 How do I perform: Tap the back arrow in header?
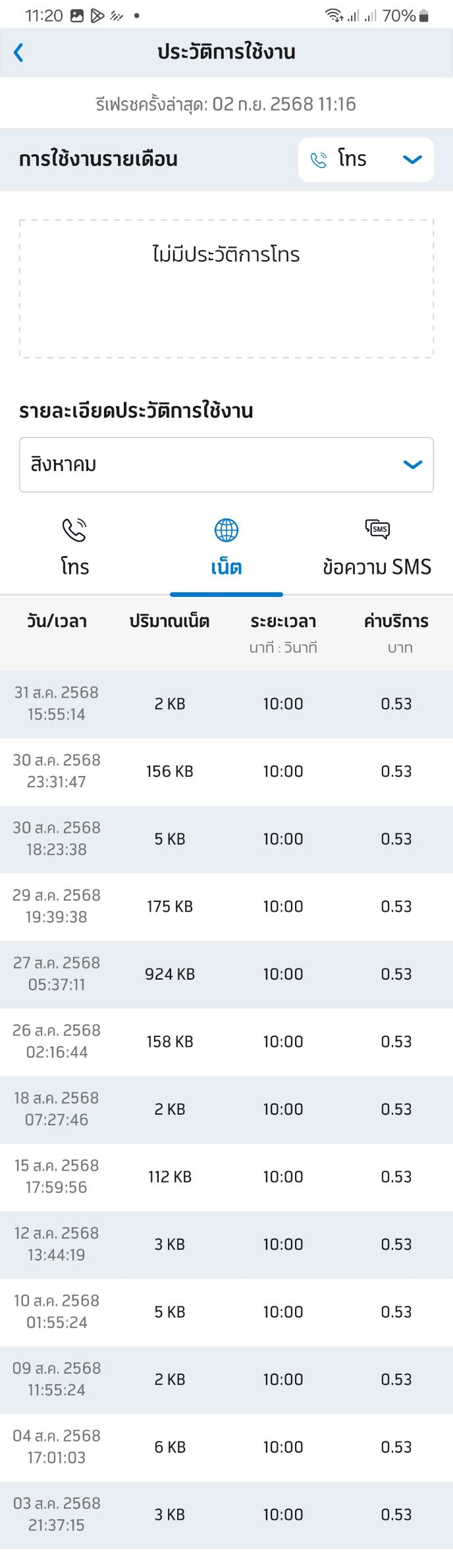click(18, 52)
